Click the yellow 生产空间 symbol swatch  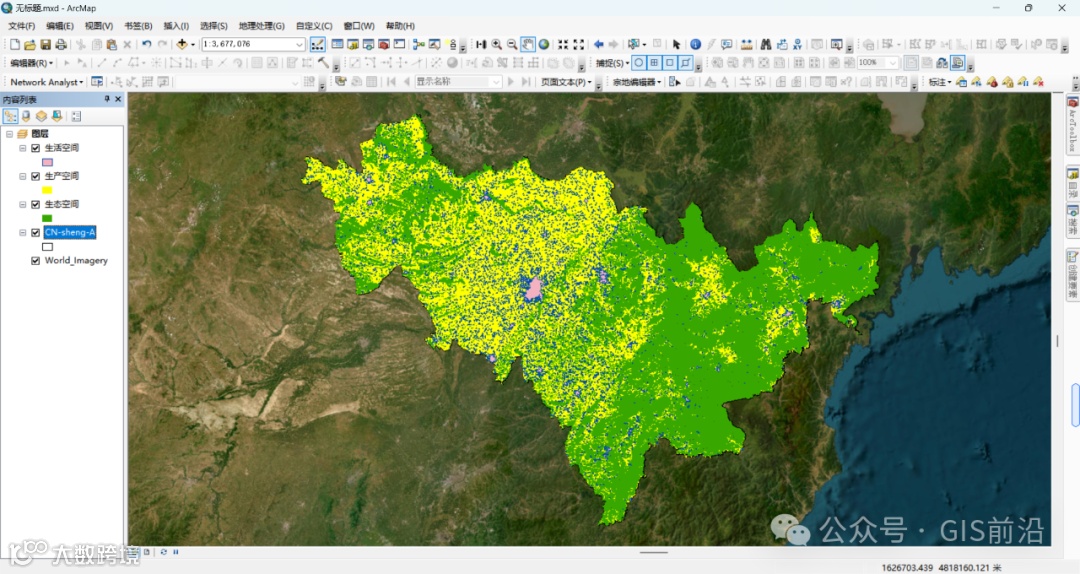(x=48, y=190)
